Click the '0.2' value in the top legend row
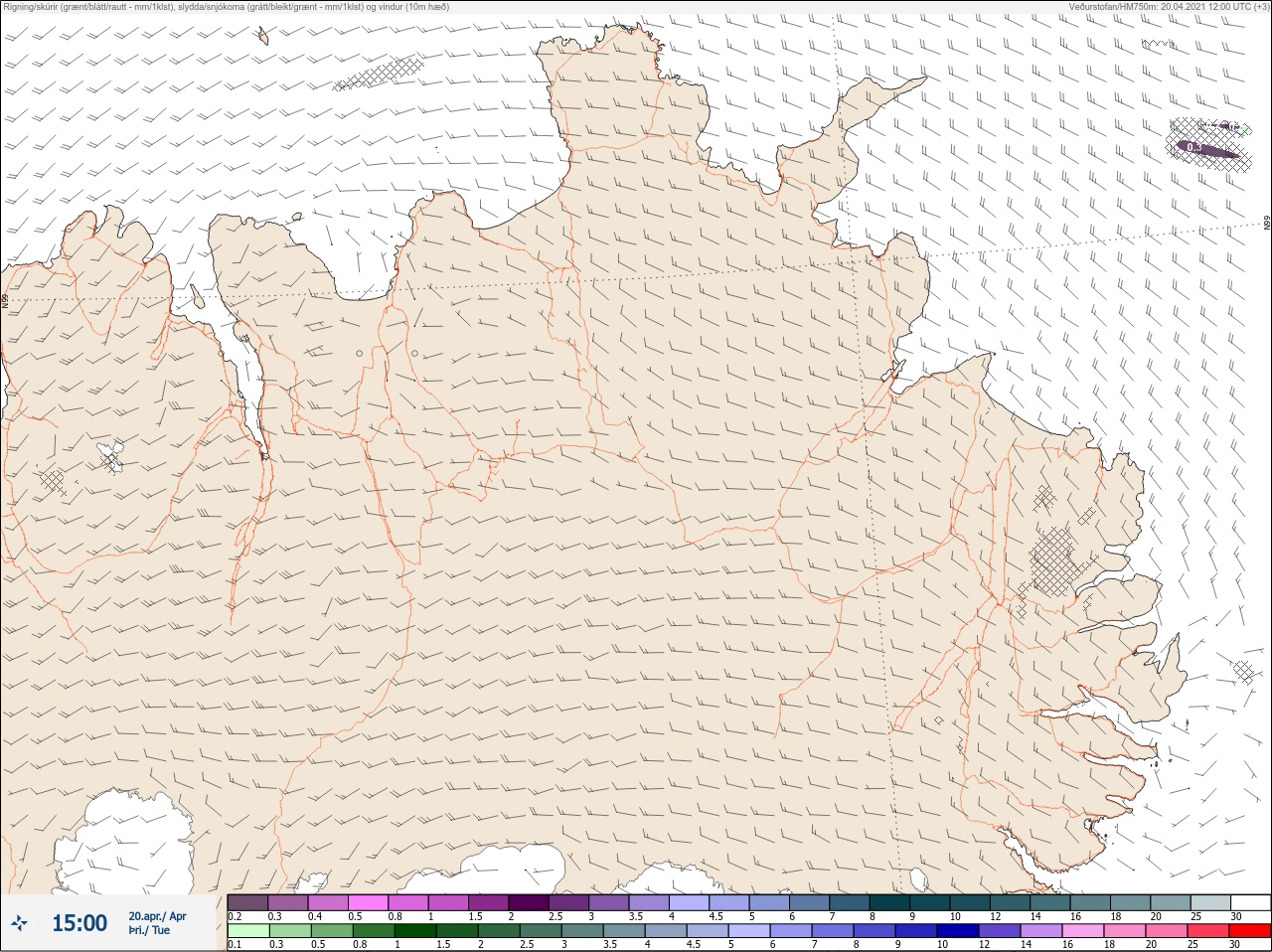1272x952 pixels. tap(235, 916)
